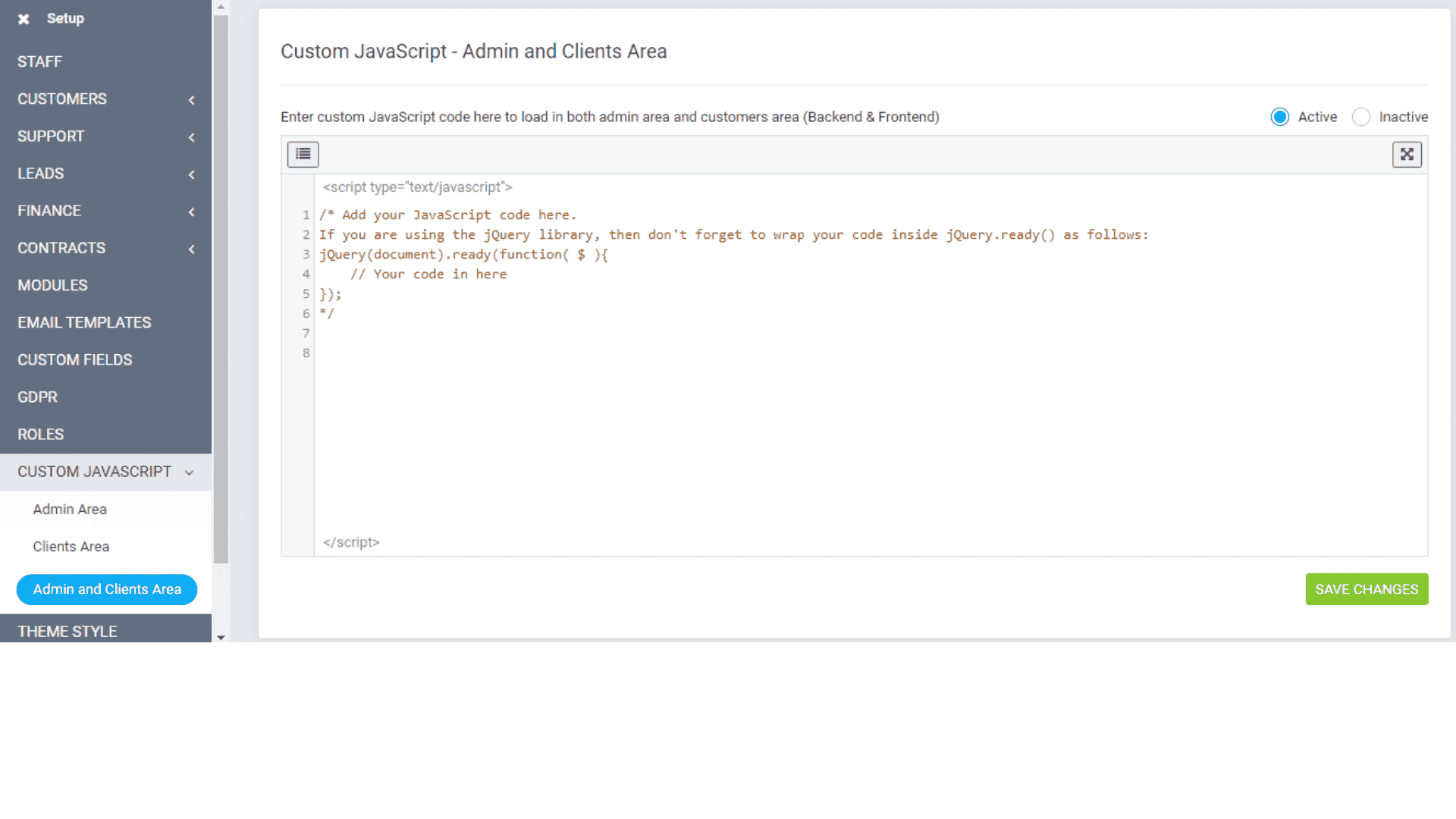Open the Admin Area javascript page
The image size is (1456, 819).
coord(69,509)
